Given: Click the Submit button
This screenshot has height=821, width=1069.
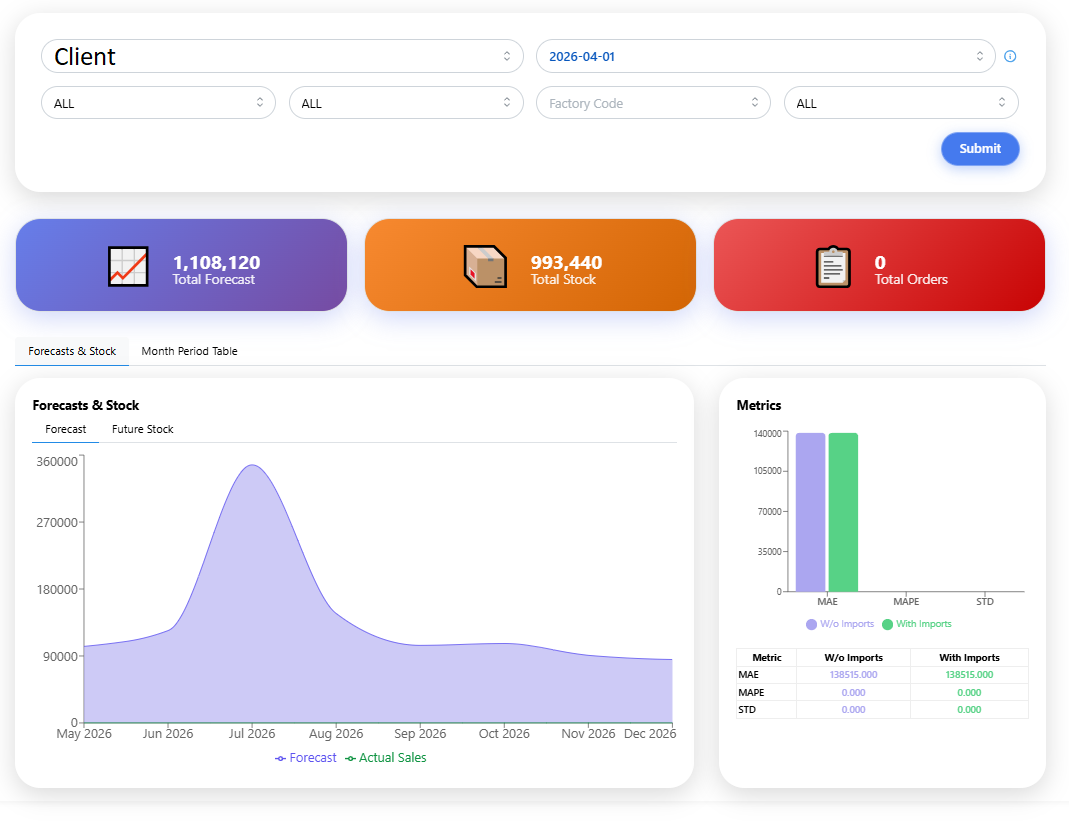Looking at the screenshot, I should pos(980,149).
